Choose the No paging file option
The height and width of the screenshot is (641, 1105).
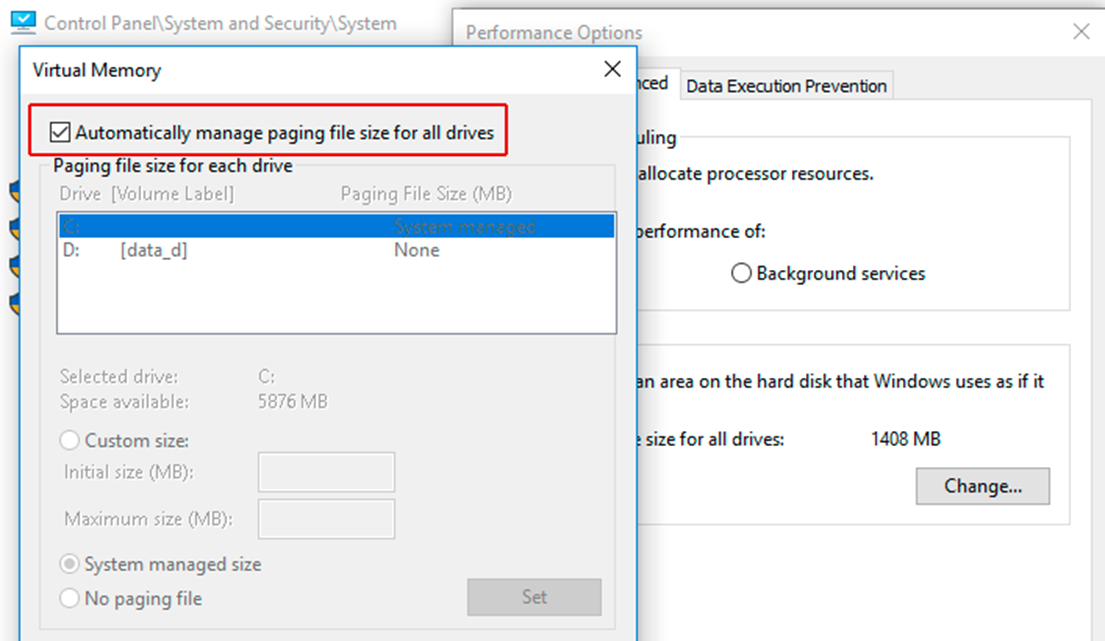(69, 598)
